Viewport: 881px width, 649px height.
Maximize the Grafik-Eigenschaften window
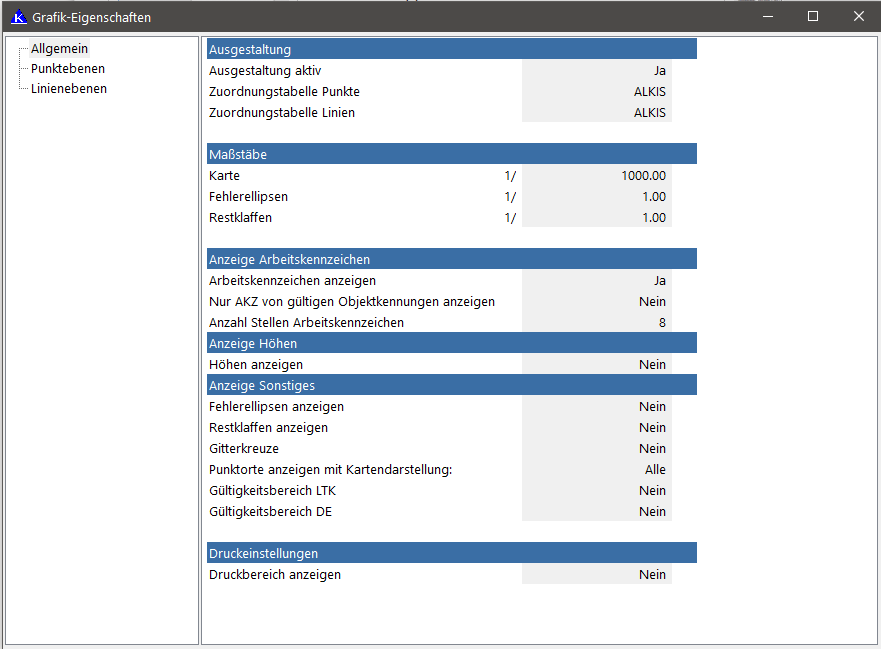812,16
